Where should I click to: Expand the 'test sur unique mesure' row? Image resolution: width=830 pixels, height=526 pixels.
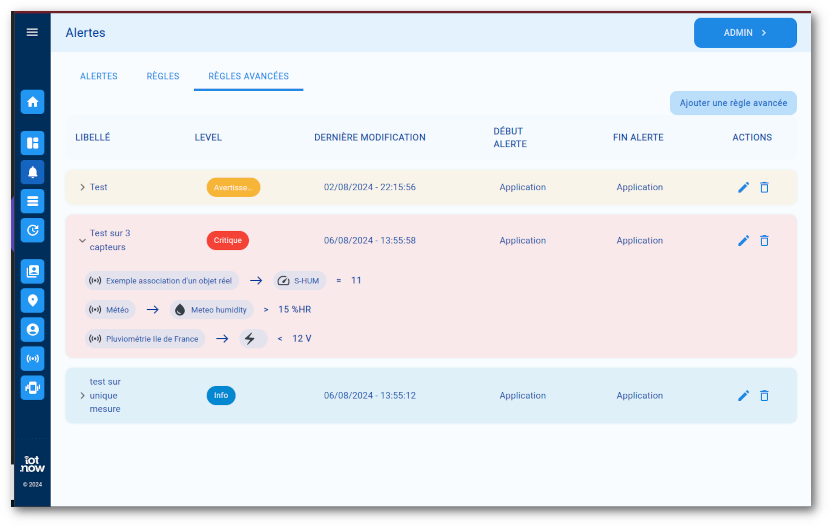(82, 396)
